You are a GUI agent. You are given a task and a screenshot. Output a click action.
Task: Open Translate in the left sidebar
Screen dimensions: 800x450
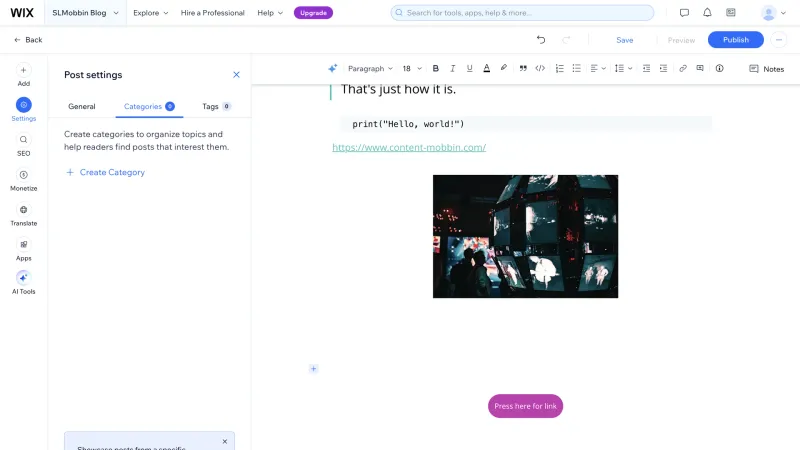[23, 215]
